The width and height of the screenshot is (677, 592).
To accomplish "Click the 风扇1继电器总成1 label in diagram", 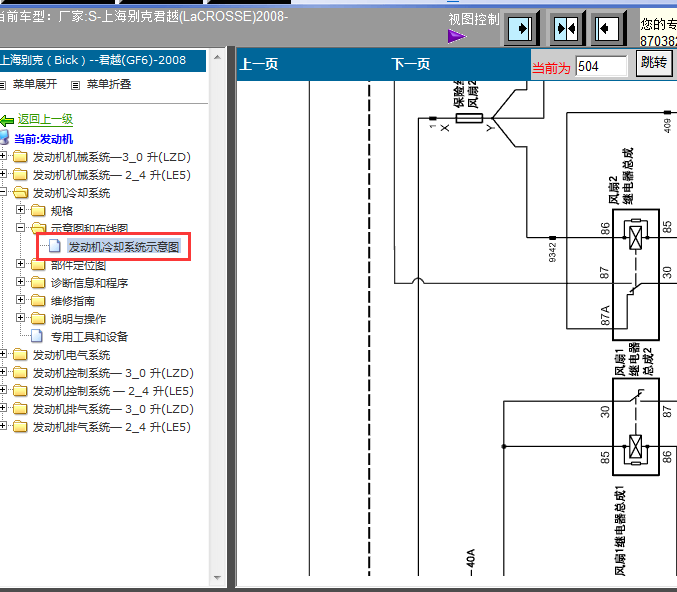I will (x=620, y=531).
